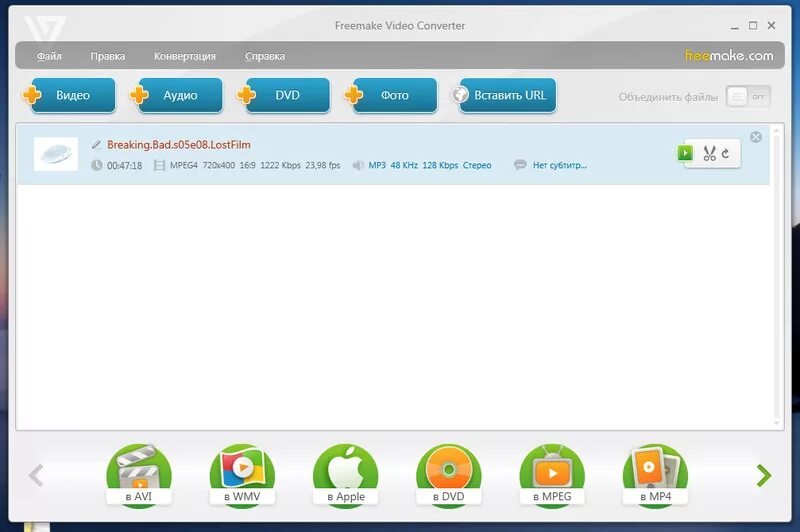Close the Freemake Video Converter window
The width and height of the screenshot is (800, 532).
pyautogui.click(x=771, y=26)
